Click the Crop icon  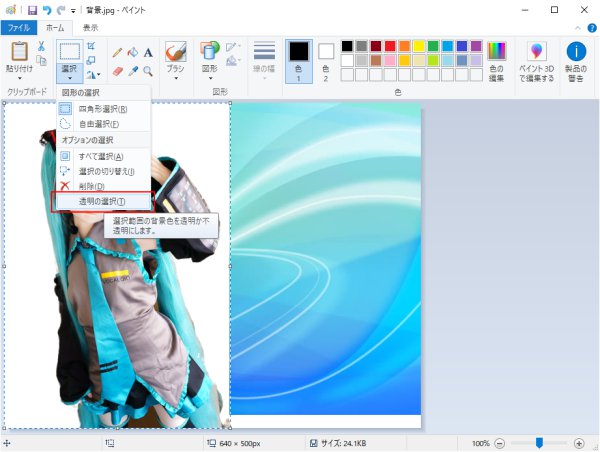coord(91,46)
